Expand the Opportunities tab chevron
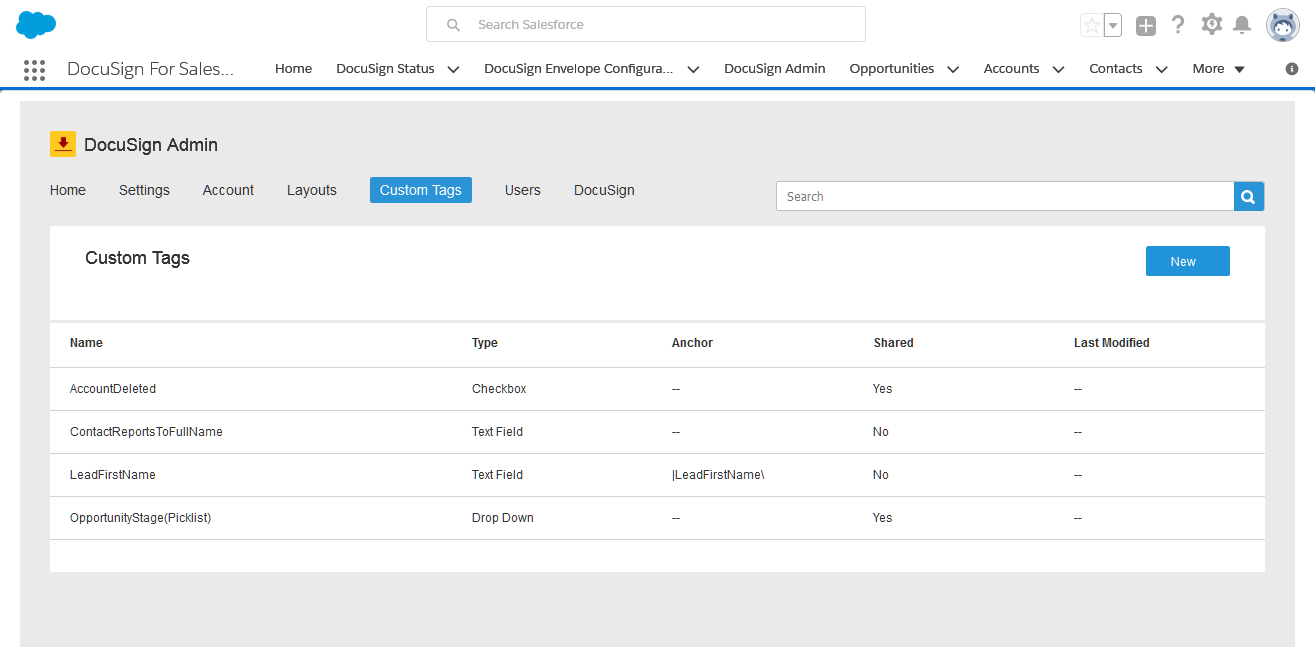1315x663 pixels. coord(953,69)
